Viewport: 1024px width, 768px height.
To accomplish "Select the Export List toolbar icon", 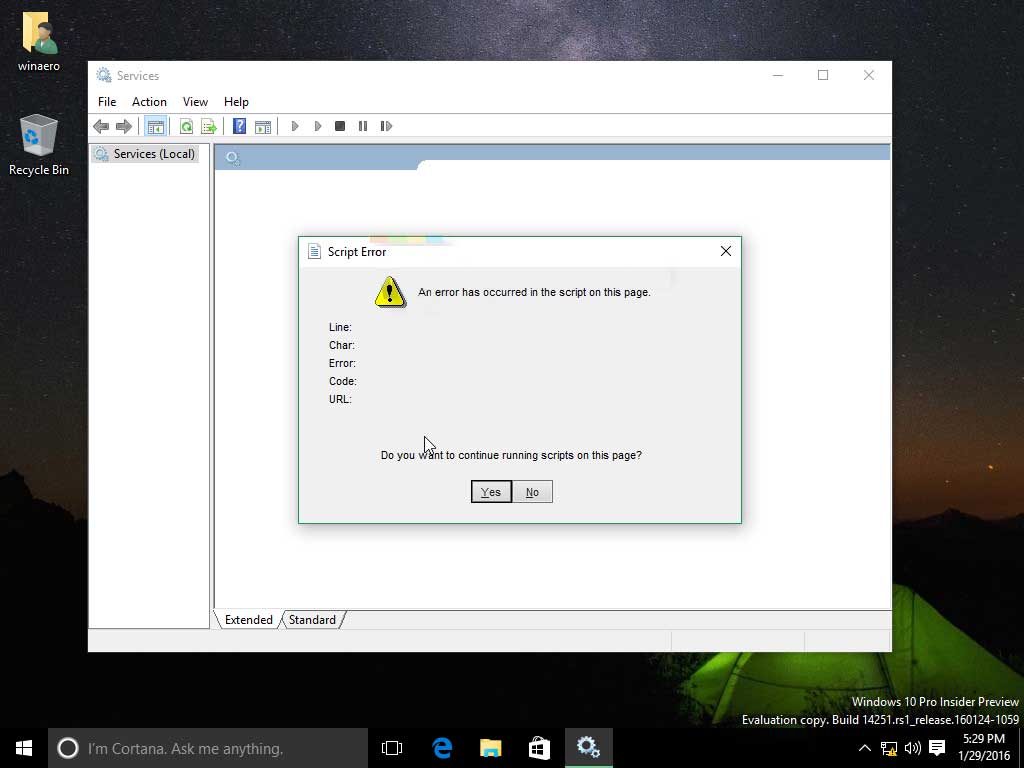I will pyautogui.click(x=209, y=126).
